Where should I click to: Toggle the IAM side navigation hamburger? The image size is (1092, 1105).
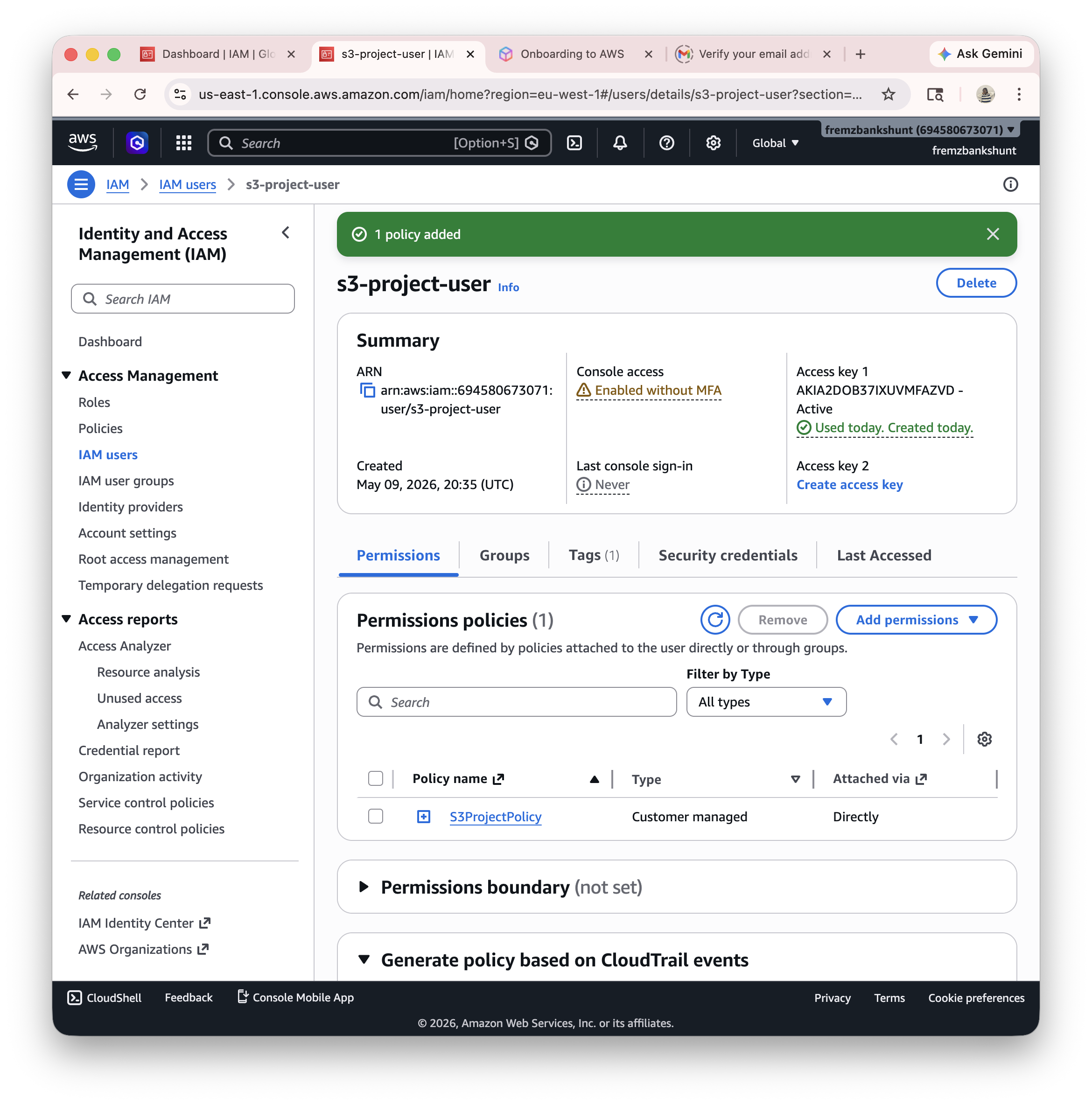[x=81, y=184]
